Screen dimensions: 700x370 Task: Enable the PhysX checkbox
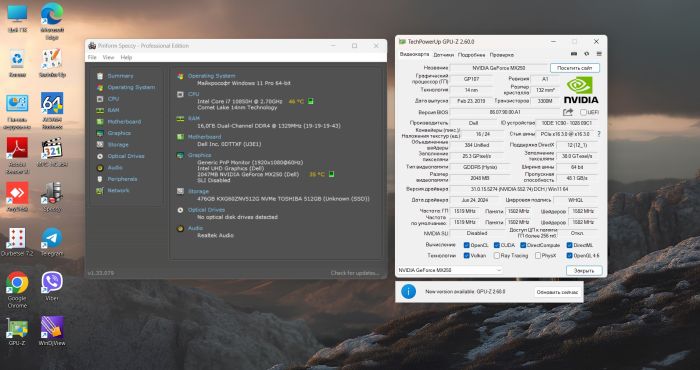click(x=538, y=256)
